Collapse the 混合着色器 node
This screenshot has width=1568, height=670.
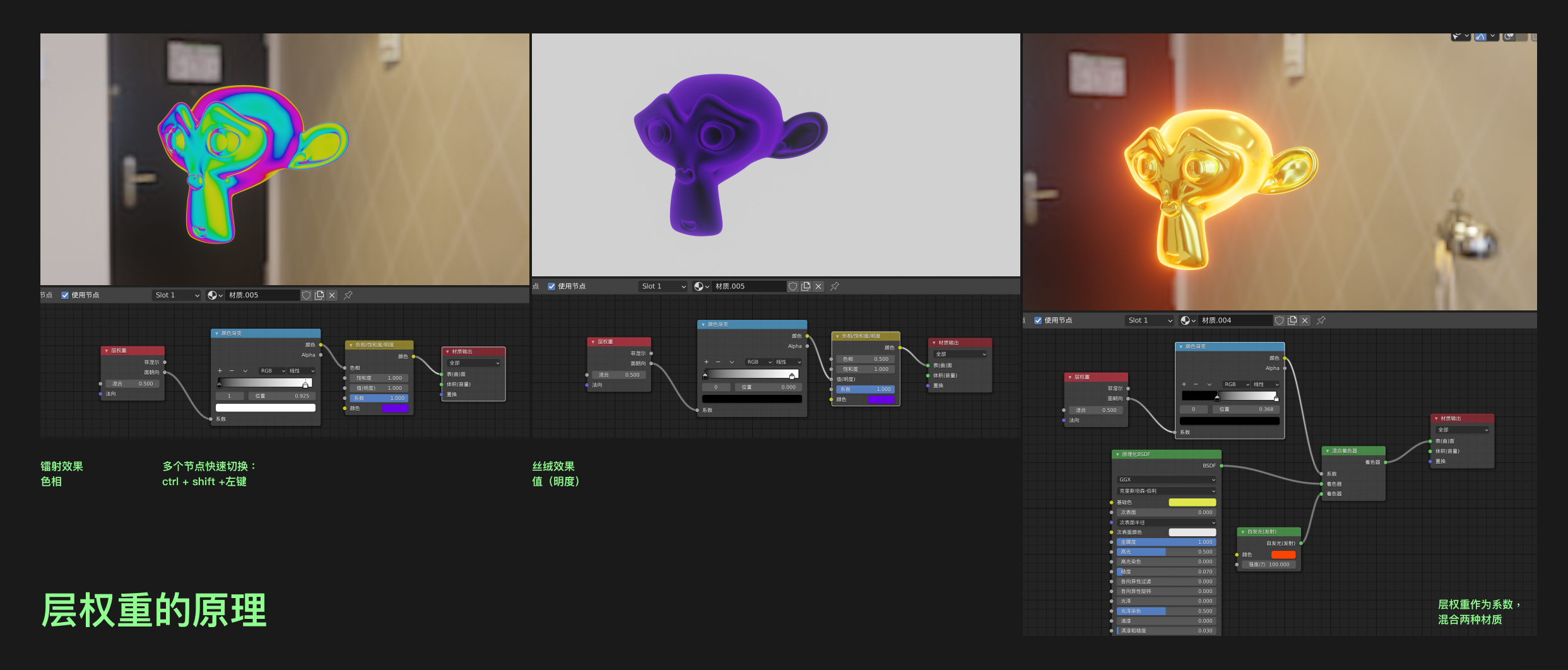[1328, 451]
